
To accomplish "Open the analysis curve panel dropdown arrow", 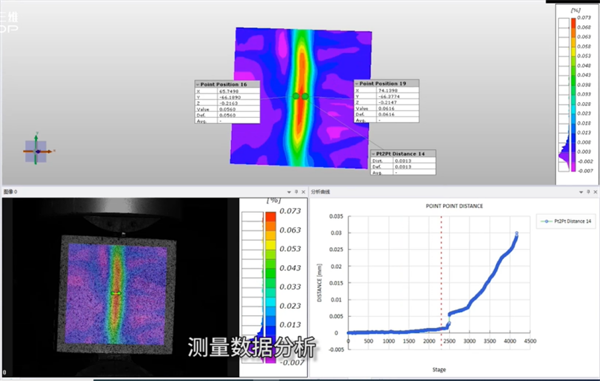I will [581, 192].
